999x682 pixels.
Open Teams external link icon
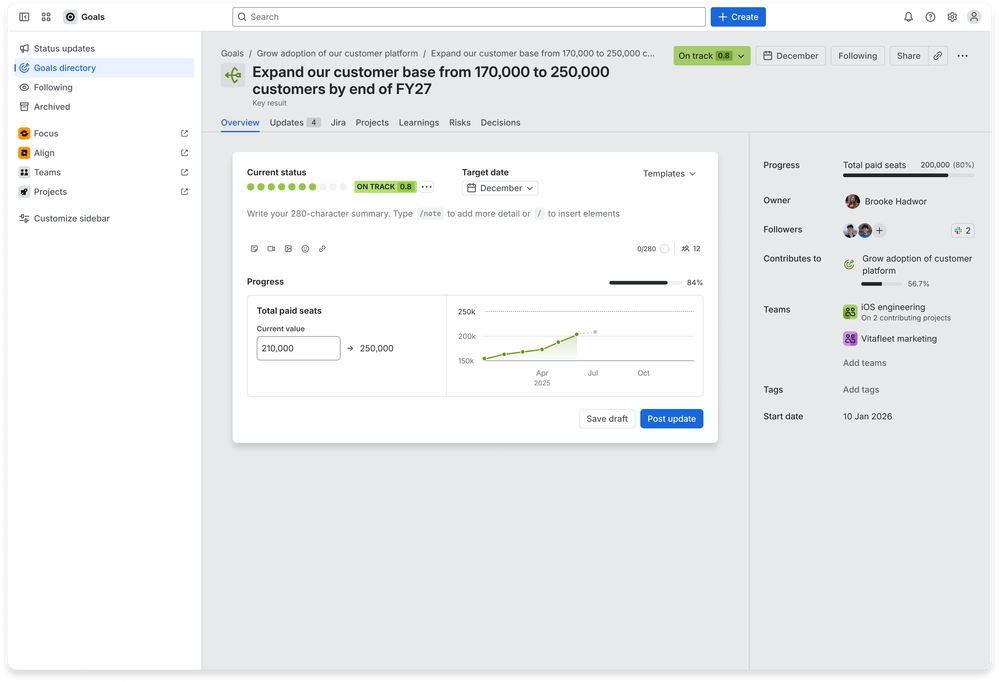click(x=184, y=173)
